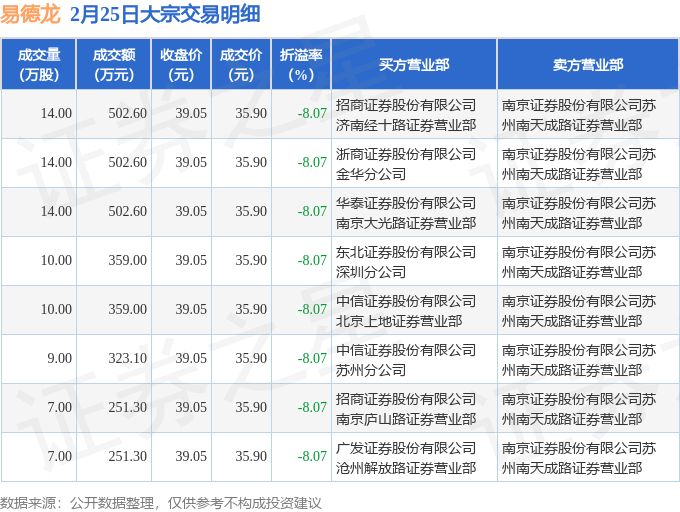This screenshot has width=680, height=512.
Task: Click seller 南京证券 in 沧州解放路 row
Action: click(x=579, y=458)
